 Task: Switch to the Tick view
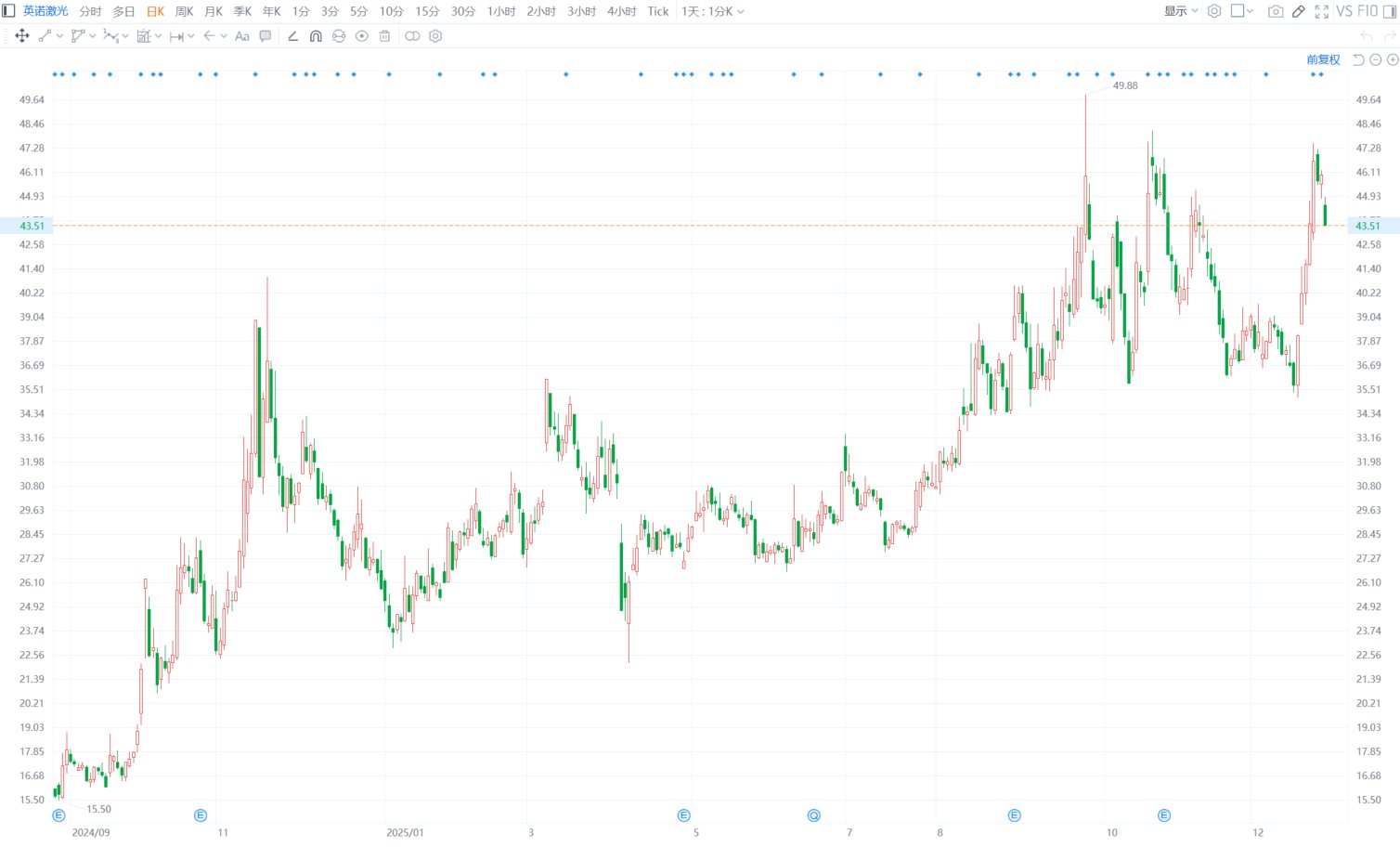tap(658, 11)
